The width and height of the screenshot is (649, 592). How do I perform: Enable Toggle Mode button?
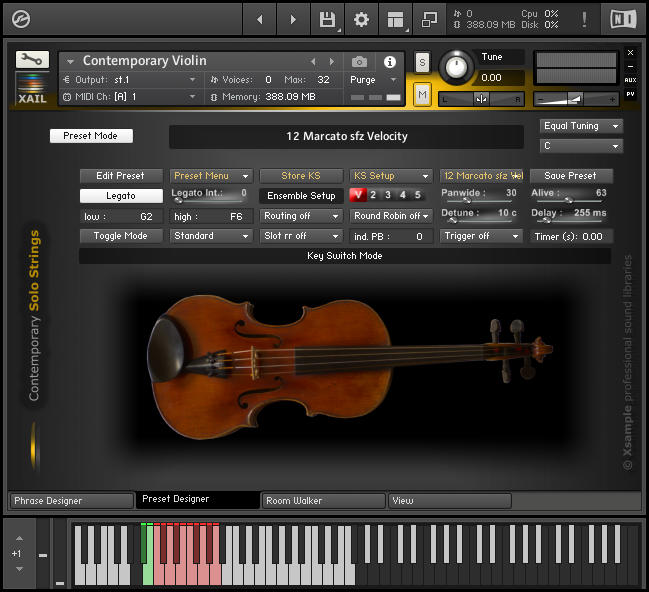point(121,236)
